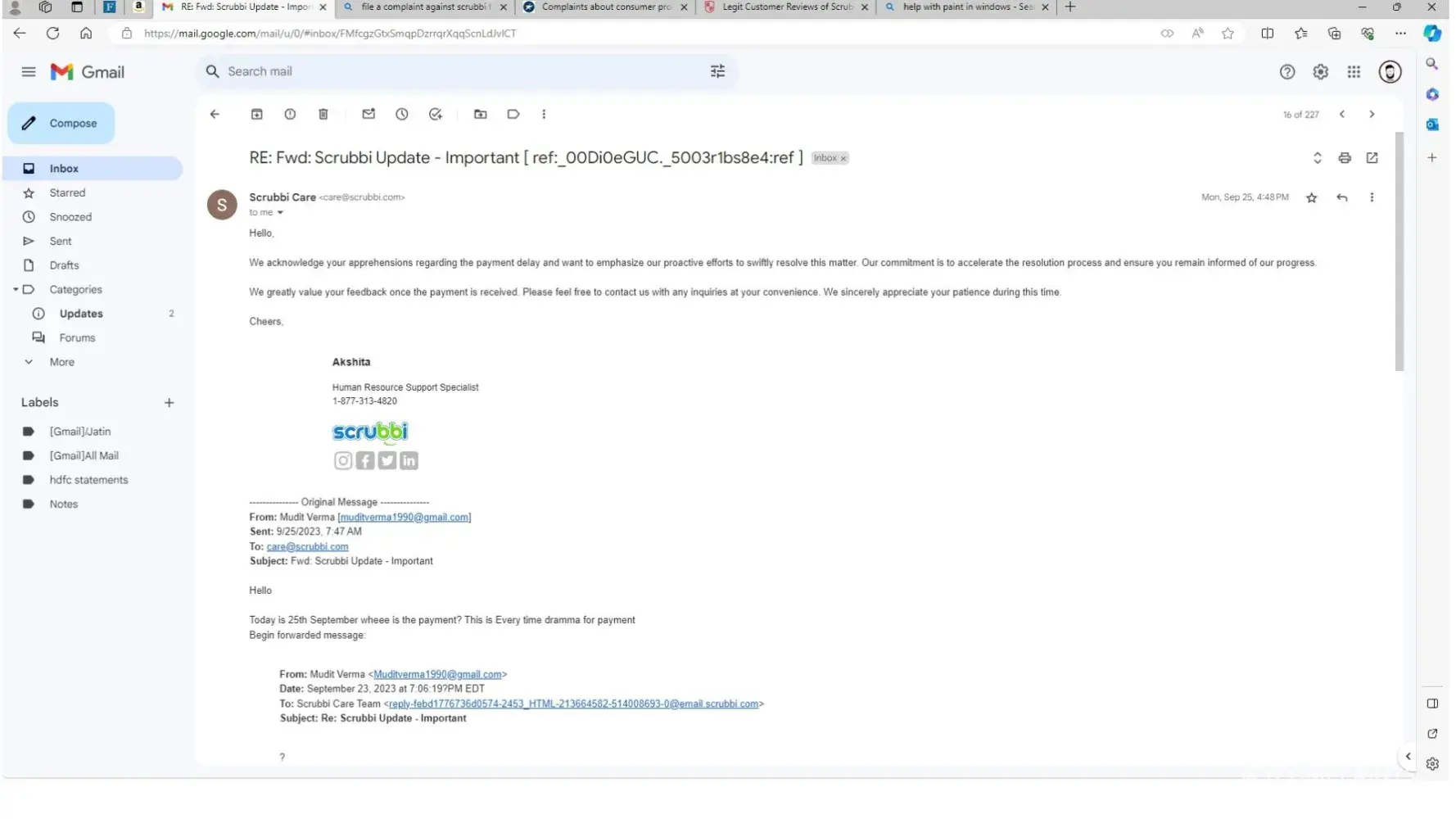
Task: Go back to the inbox list
Action: point(215,115)
